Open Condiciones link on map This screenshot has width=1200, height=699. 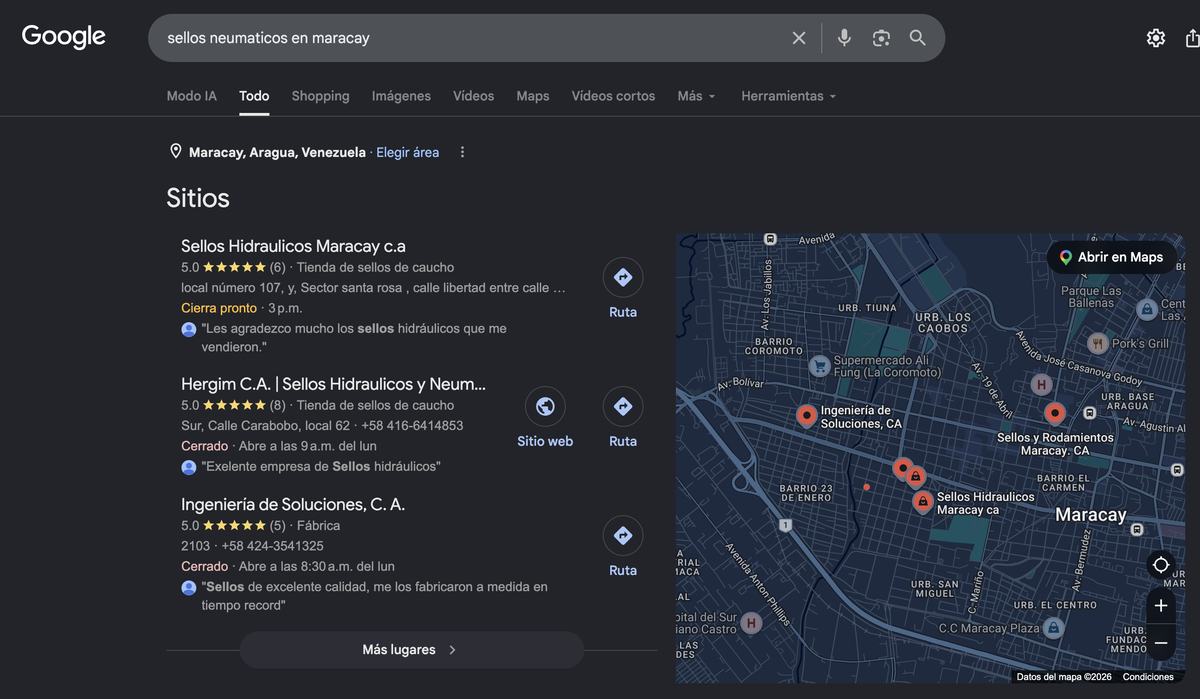click(x=1148, y=677)
